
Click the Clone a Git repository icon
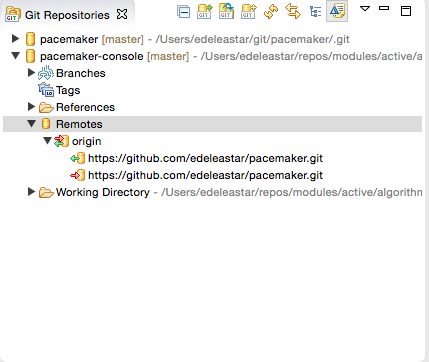pyautogui.click(x=226, y=11)
